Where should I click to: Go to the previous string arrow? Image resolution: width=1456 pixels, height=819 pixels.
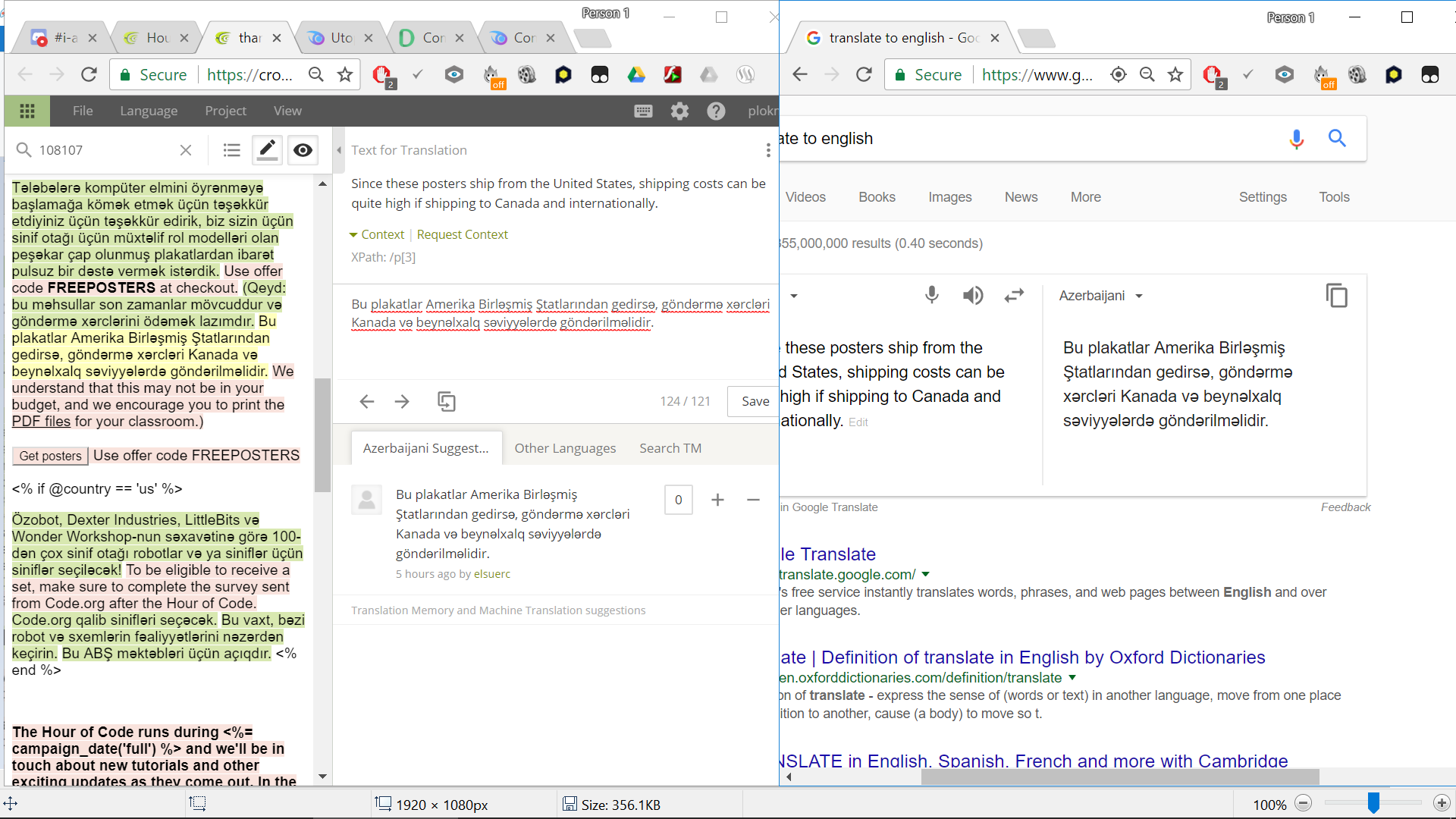(x=367, y=401)
